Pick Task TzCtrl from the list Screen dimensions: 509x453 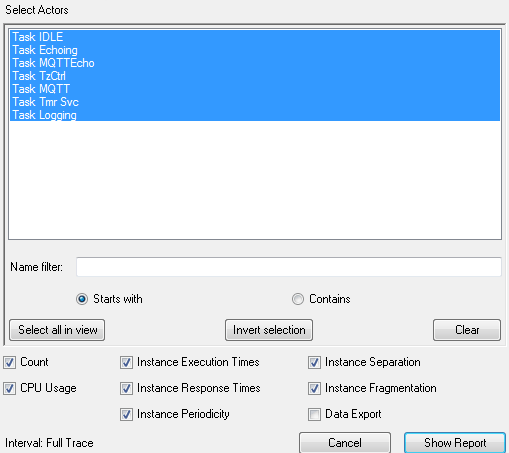click(255, 76)
